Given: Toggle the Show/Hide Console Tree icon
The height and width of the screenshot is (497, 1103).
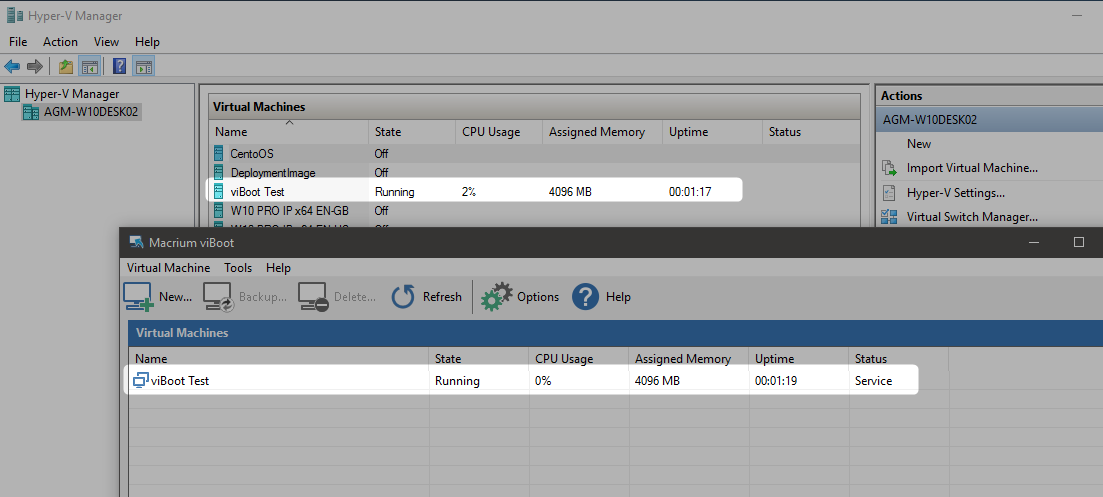Looking at the screenshot, I should 89,67.
